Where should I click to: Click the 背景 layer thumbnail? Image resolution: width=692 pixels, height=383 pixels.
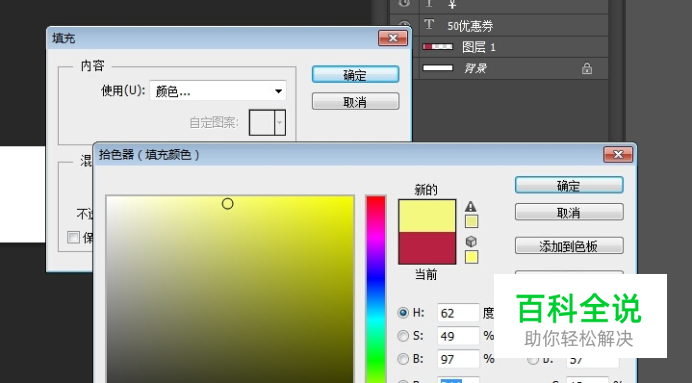437,68
